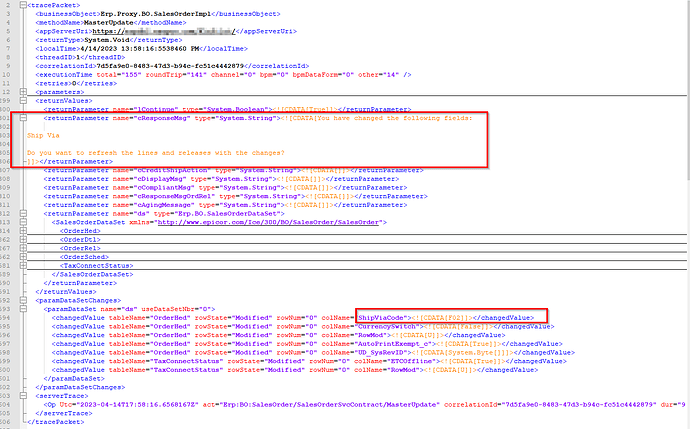Open the appServerUri https link
The width and height of the screenshot is (690, 429).
[x=164, y=31]
